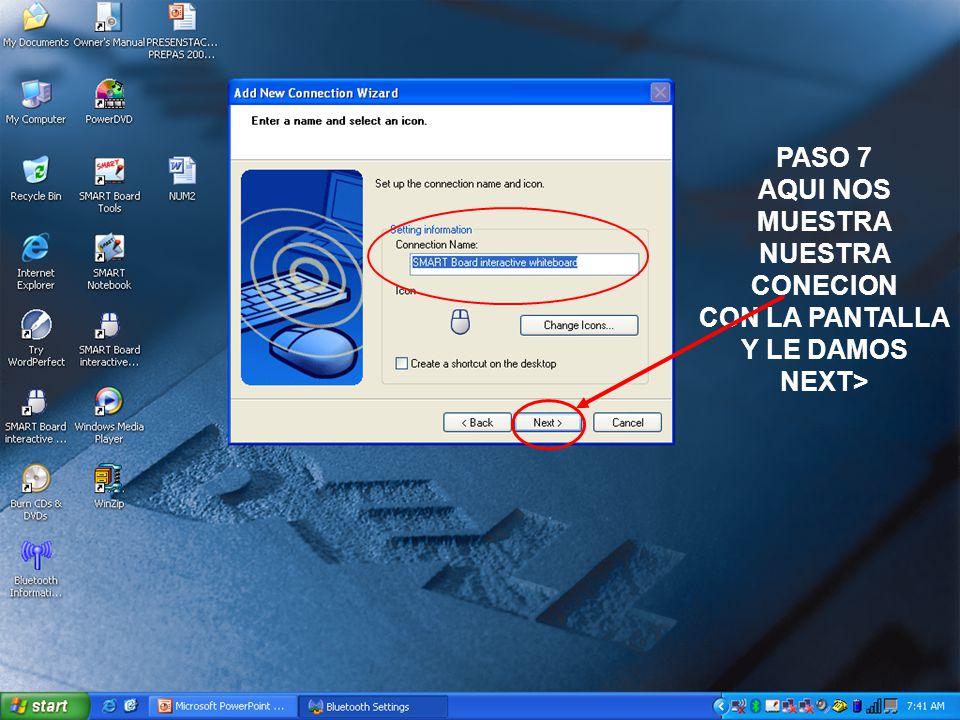Click the "Setting information" group label
The image size is (960, 720).
point(431,230)
